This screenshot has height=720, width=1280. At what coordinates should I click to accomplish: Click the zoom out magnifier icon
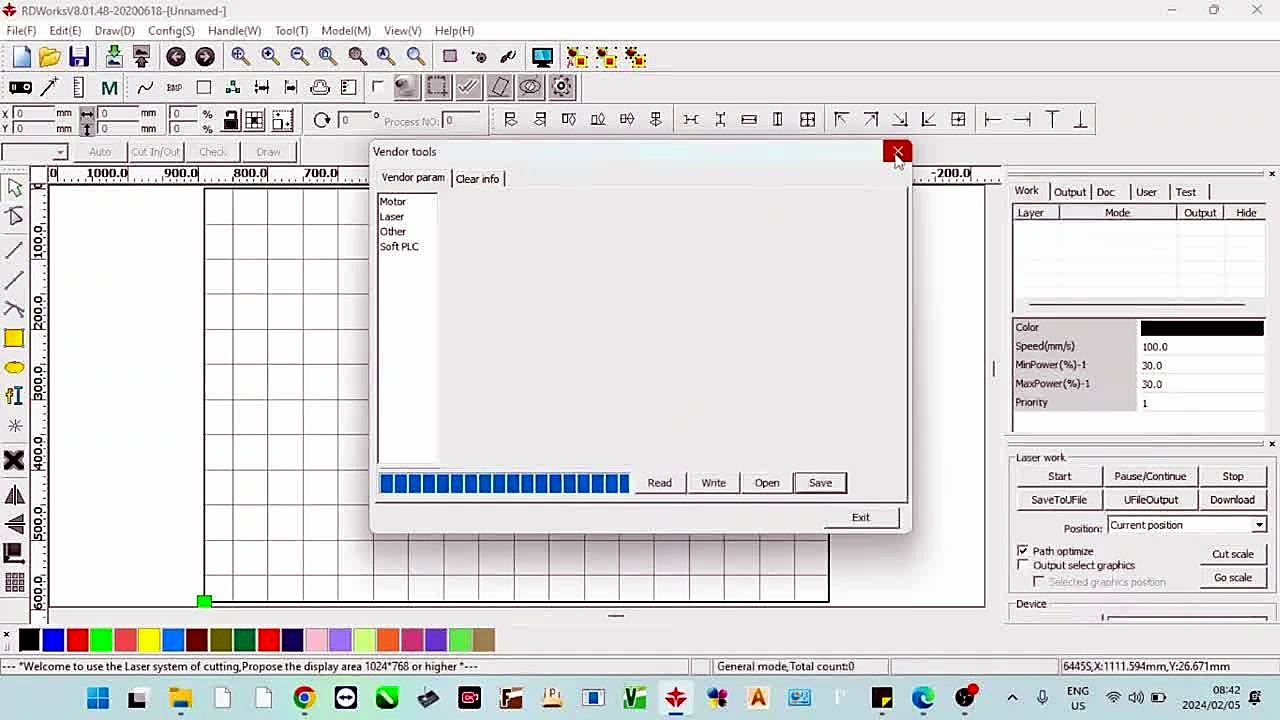(299, 57)
